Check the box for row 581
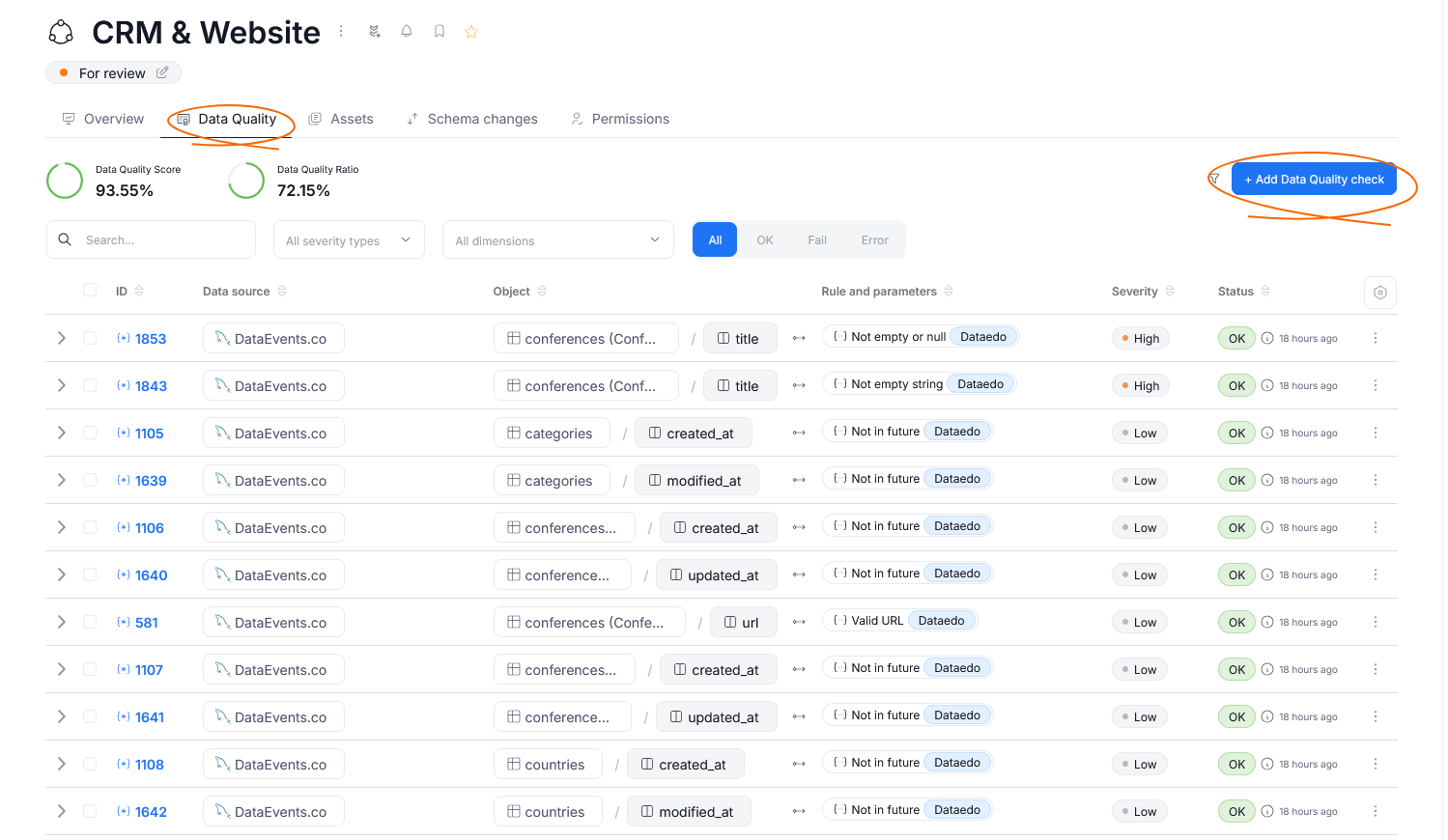 (90, 622)
